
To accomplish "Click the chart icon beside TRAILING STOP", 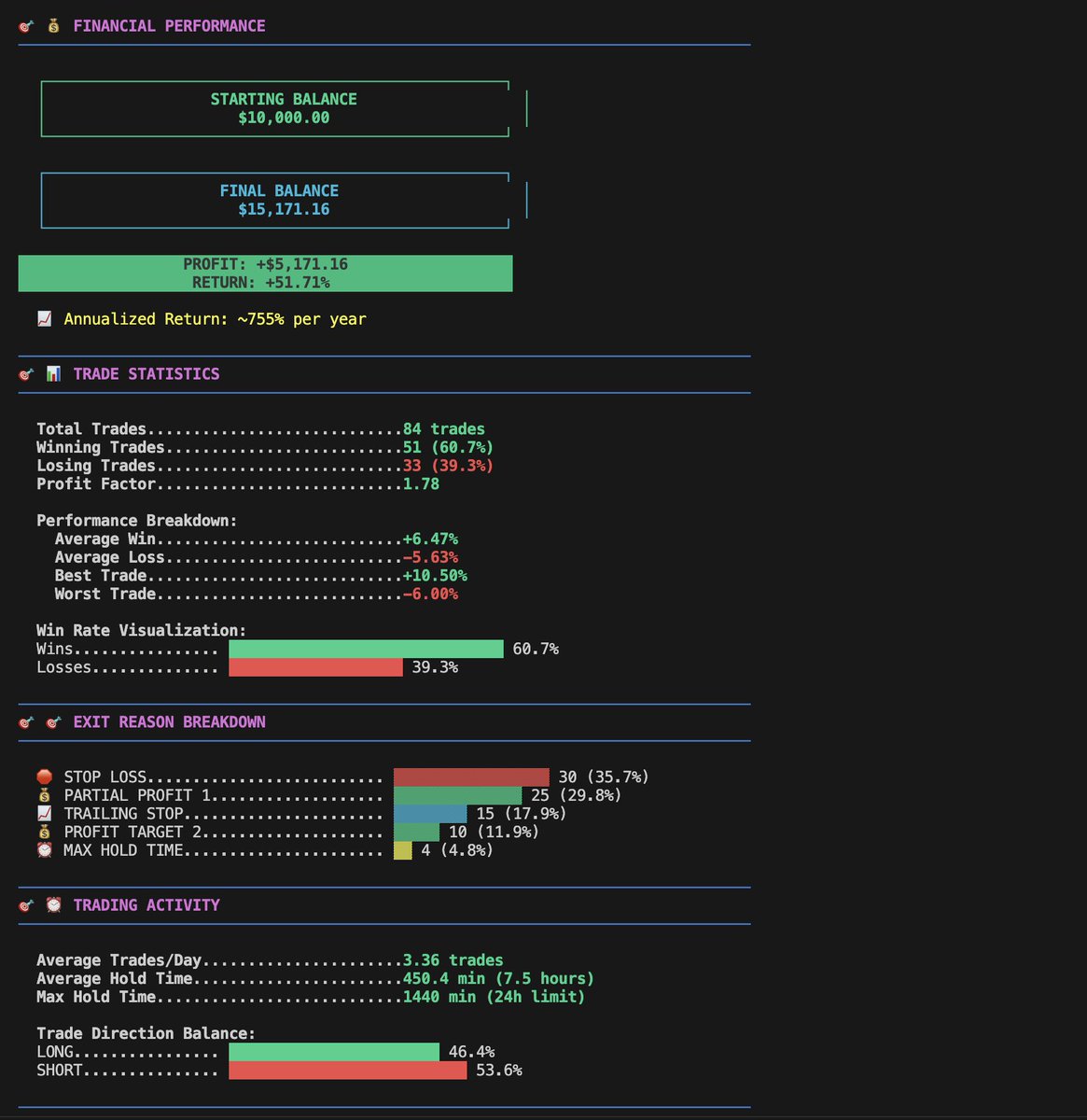I will 43,813.
